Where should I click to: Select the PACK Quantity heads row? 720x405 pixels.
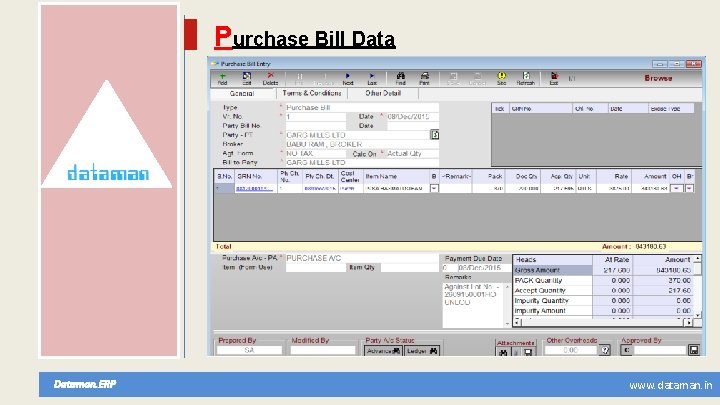coord(603,280)
